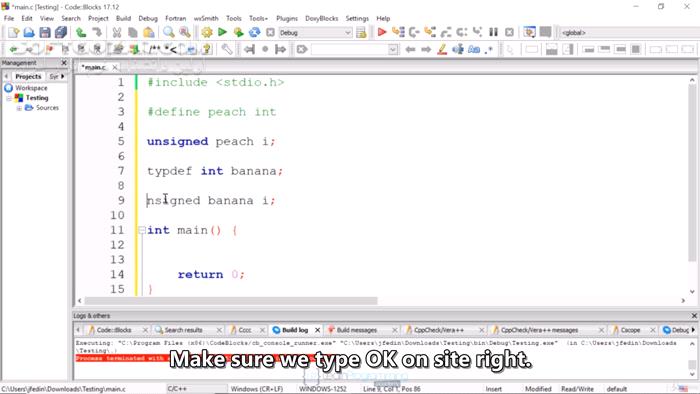The width and height of the screenshot is (700, 394).
Task: Open the Plugins menu
Action: click(x=287, y=18)
